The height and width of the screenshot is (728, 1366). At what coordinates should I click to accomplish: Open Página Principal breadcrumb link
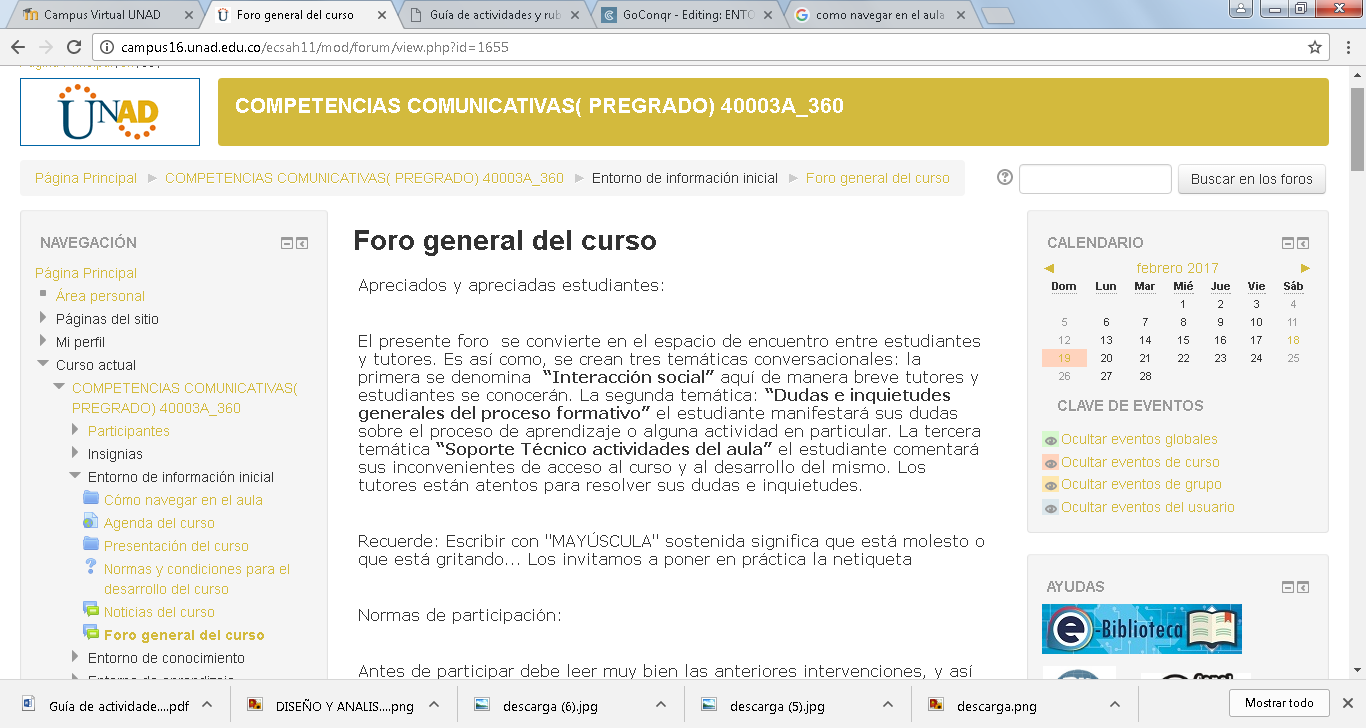pyautogui.click(x=86, y=178)
